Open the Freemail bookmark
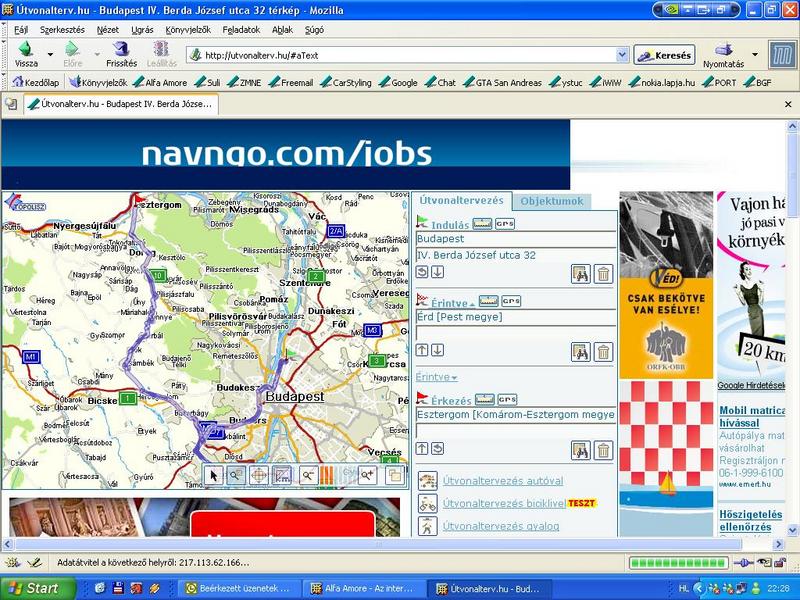Screen dimensions: 800x600 click(x=291, y=82)
